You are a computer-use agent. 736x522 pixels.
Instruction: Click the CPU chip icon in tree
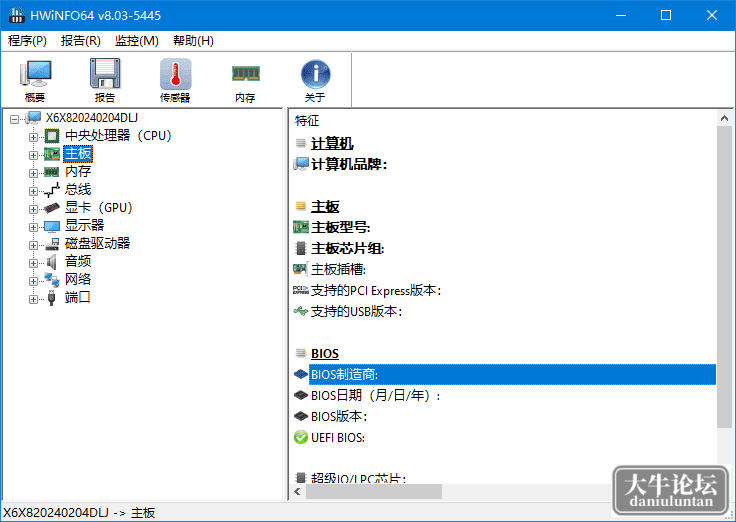(52, 136)
